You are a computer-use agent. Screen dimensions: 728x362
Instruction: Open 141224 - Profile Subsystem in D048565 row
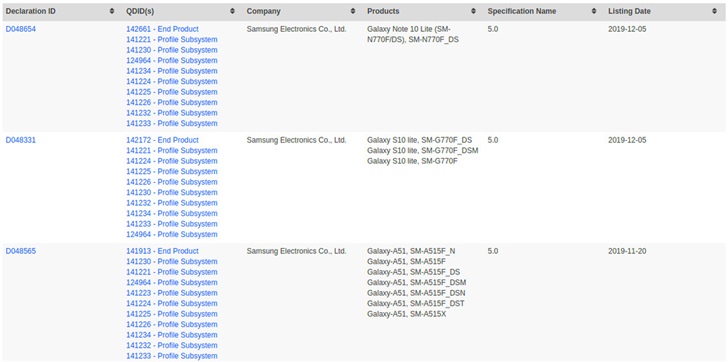(x=172, y=304)
